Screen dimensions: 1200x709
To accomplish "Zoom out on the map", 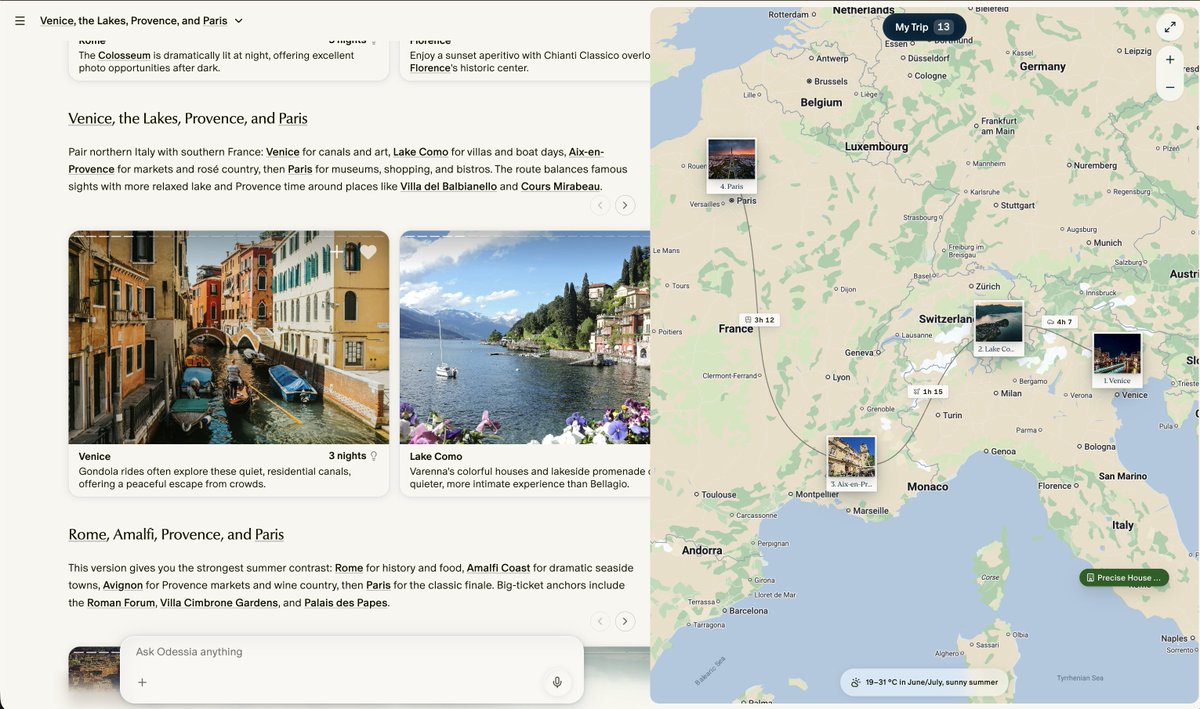I will coord(1170,88).
